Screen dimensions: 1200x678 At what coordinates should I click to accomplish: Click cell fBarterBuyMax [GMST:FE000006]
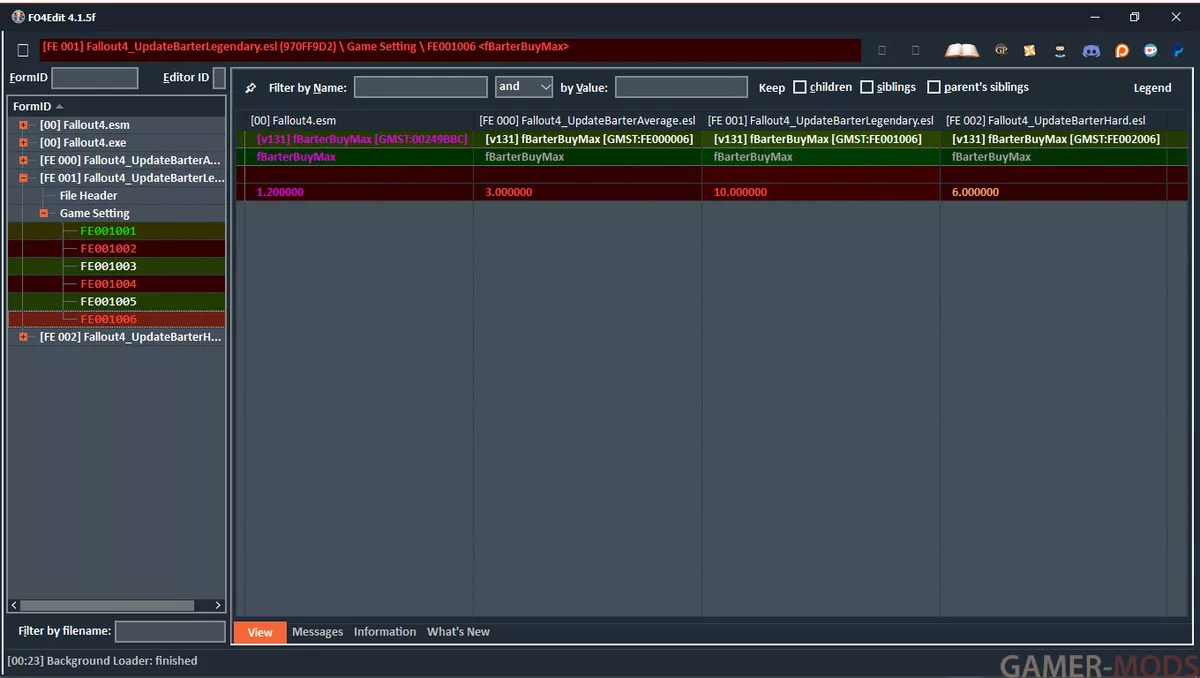tap(587, 139)
